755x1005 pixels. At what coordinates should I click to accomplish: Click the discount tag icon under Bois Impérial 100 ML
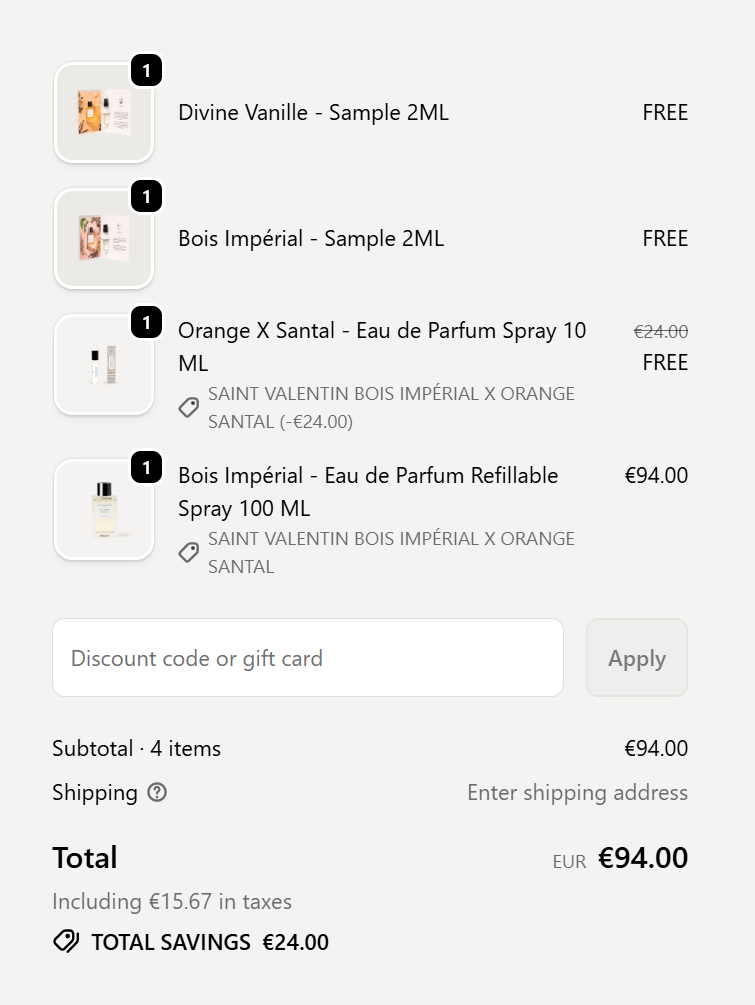pyautogui.click(x=189, y=553)
